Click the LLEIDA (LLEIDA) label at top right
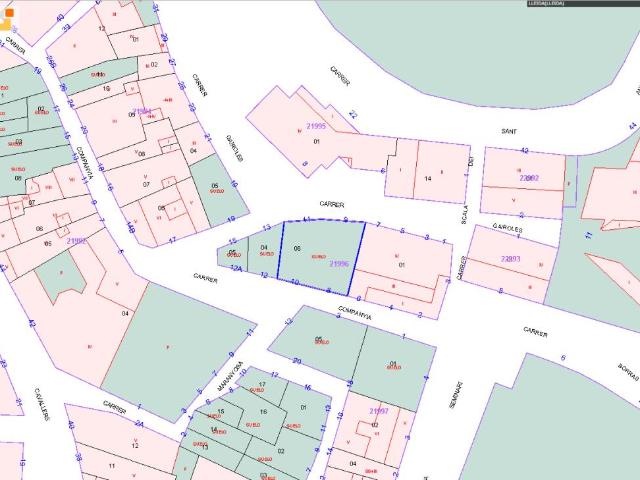This screenshot has width=640, height=480. pyautogui.click(x=546, y=4)
